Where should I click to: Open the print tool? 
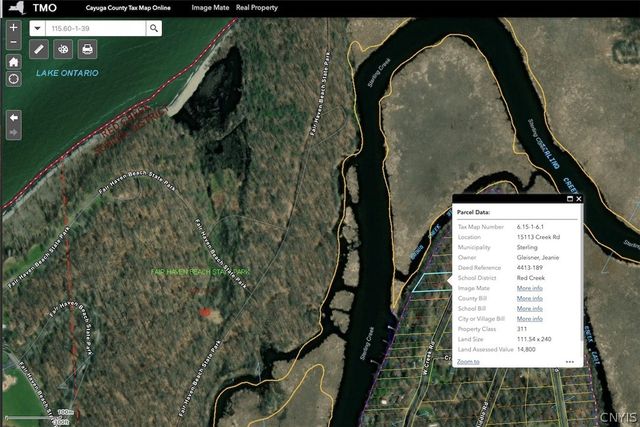pos(87,49)
